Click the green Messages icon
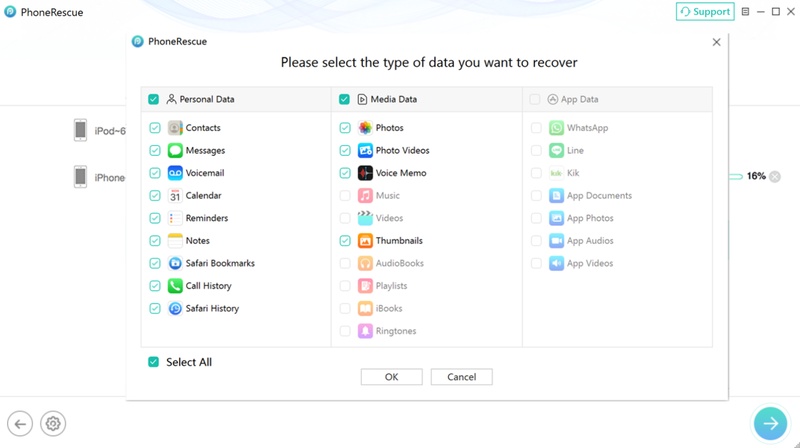 click(x=175, y=151)
